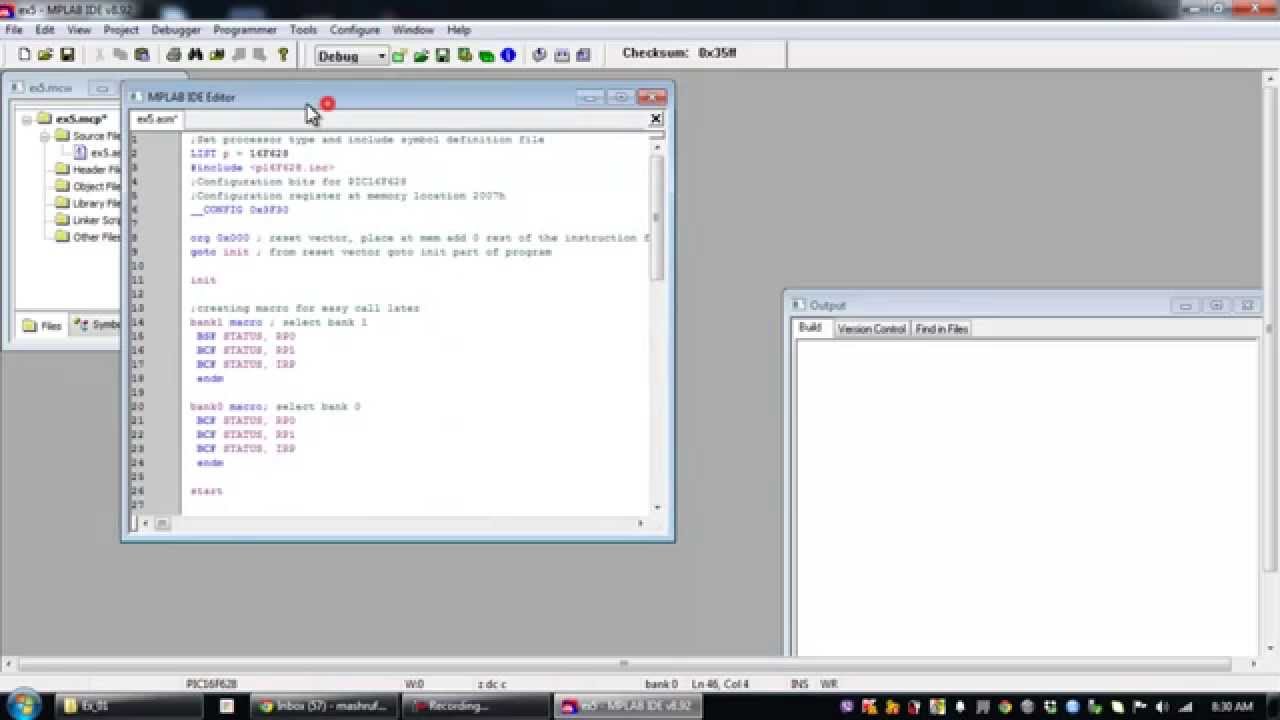Select the Library Files folder
Screen dimensions: 1280x720
[x=95, y=204]
